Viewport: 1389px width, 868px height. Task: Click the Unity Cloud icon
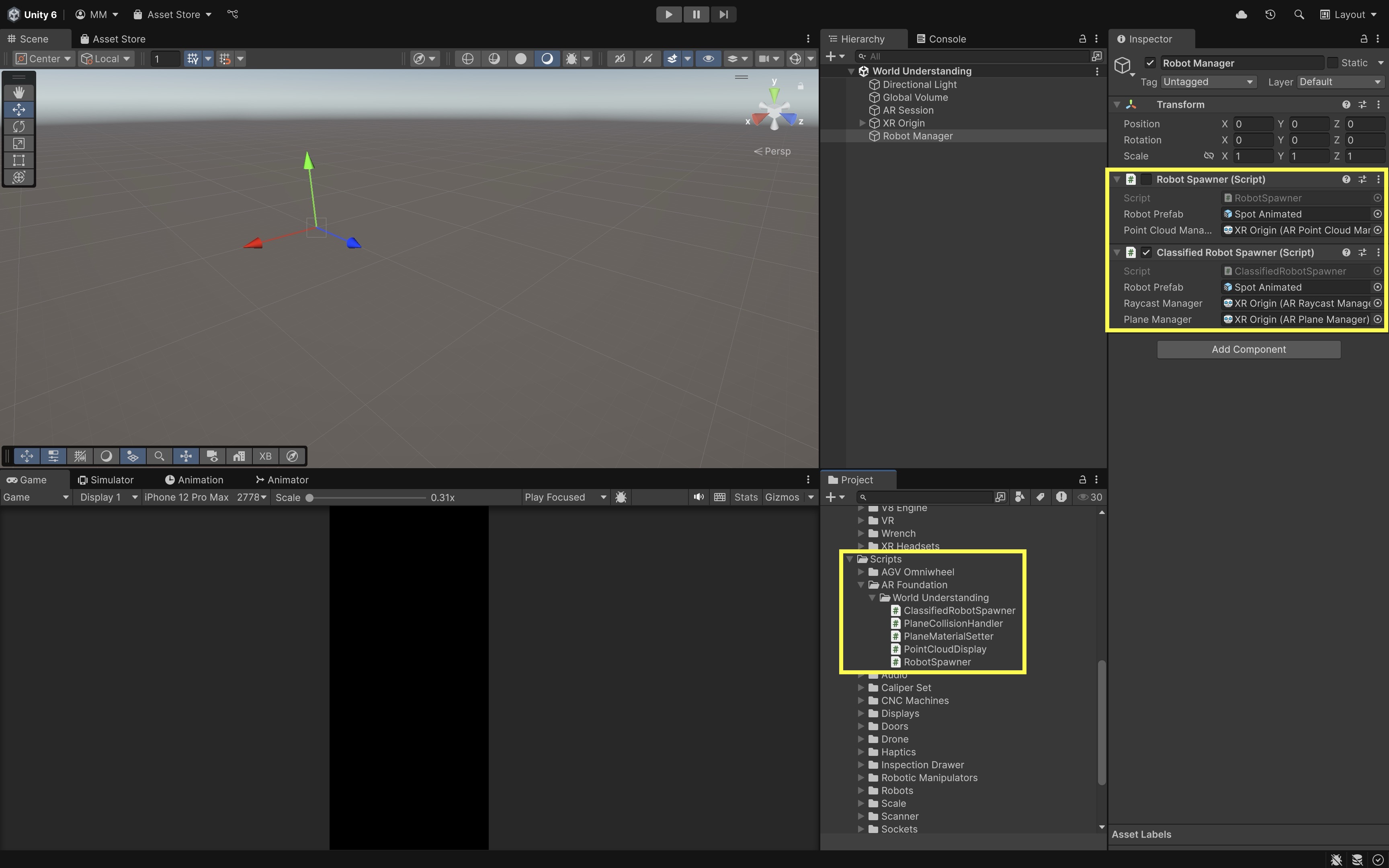(x=1241, y=14)
